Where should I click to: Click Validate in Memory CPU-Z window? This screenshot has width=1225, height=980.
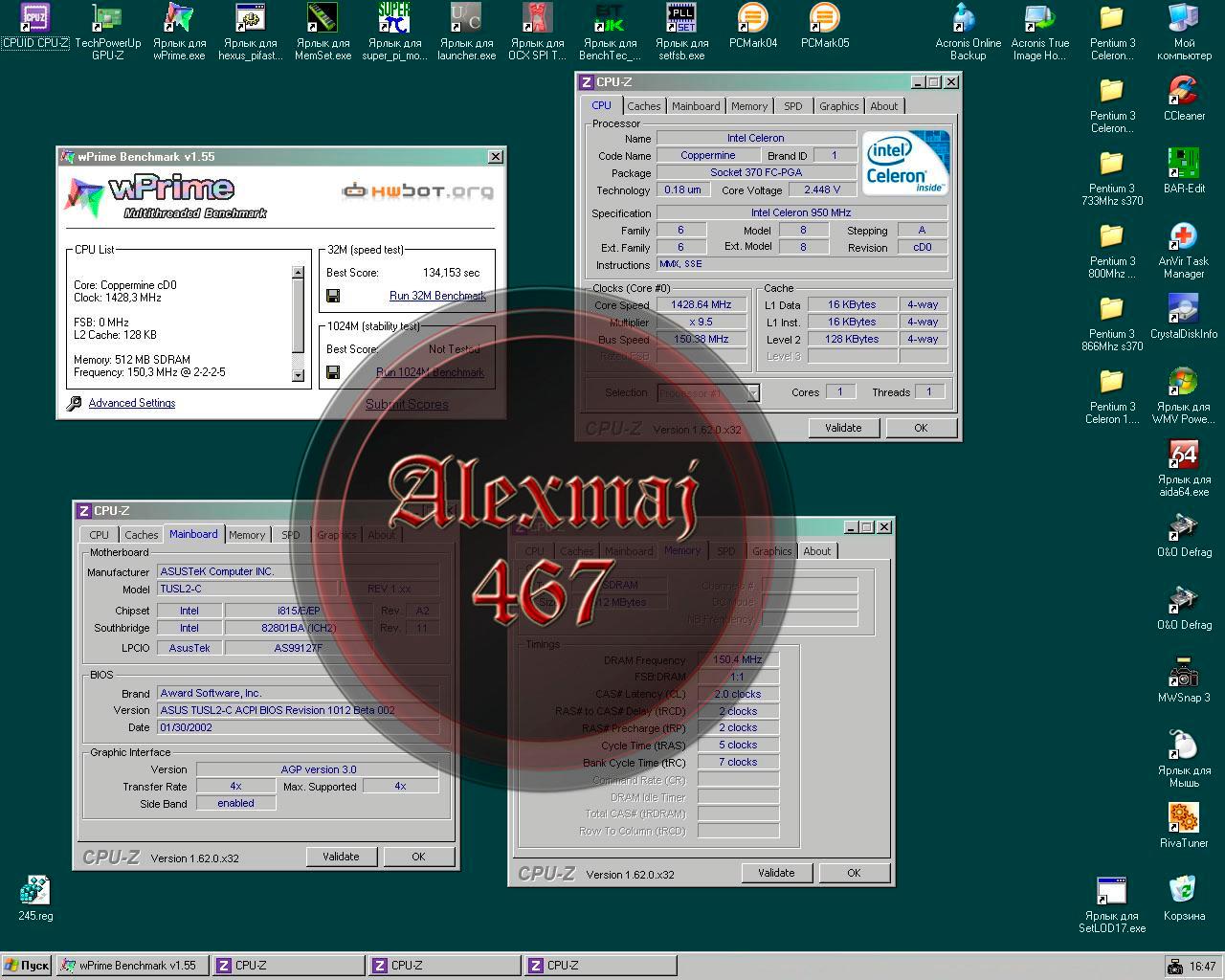pos(776,873)
